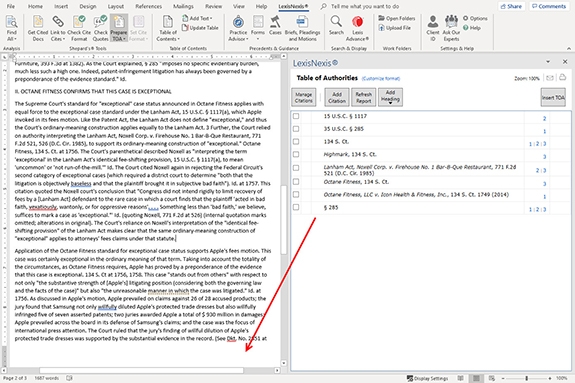Tick checkbox for 15 U.S.C. § 1117
The width and height of the screenshot is (575, 383).
[x=296, y=116]
